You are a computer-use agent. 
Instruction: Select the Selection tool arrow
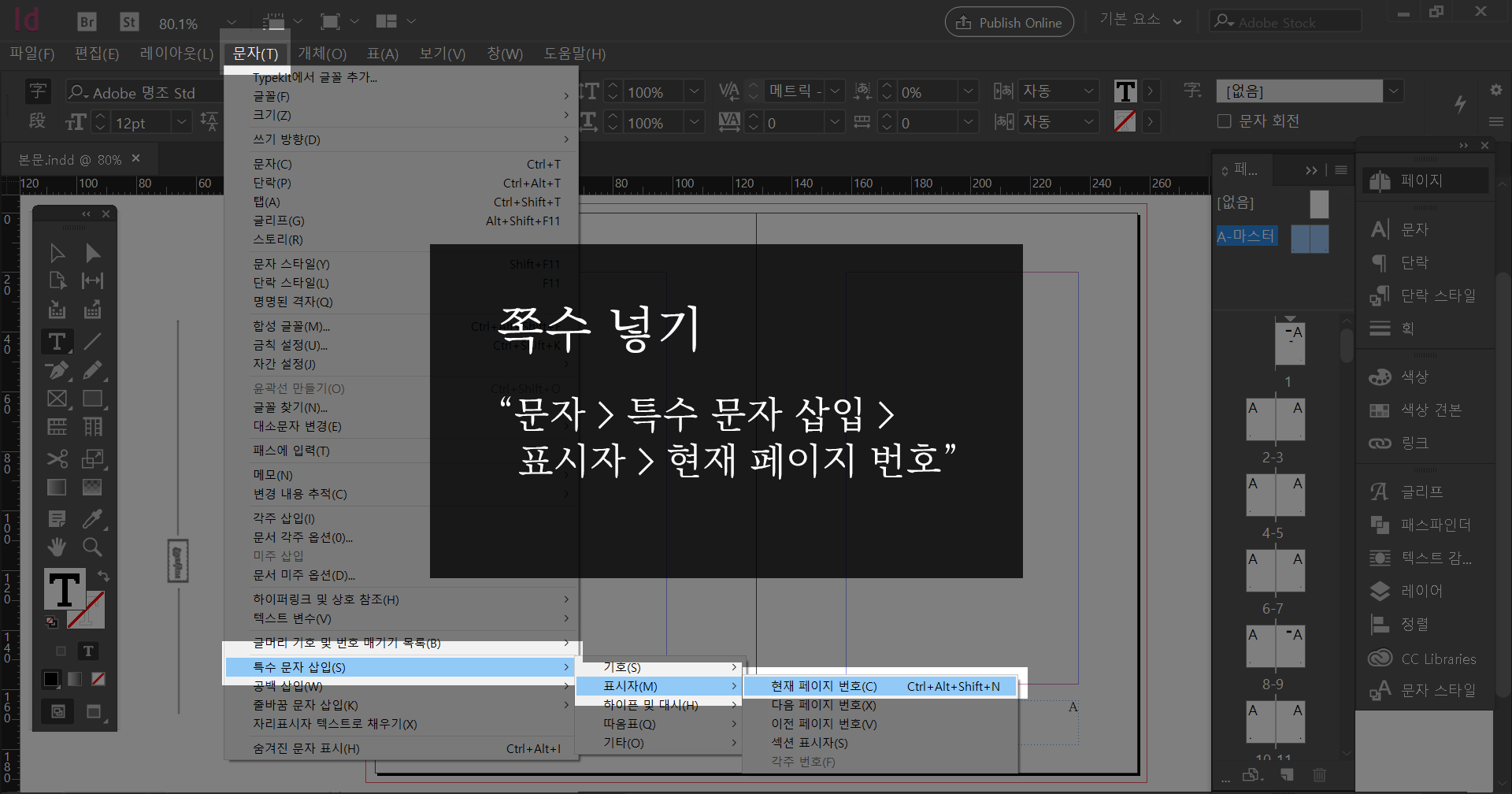(57, 253)
